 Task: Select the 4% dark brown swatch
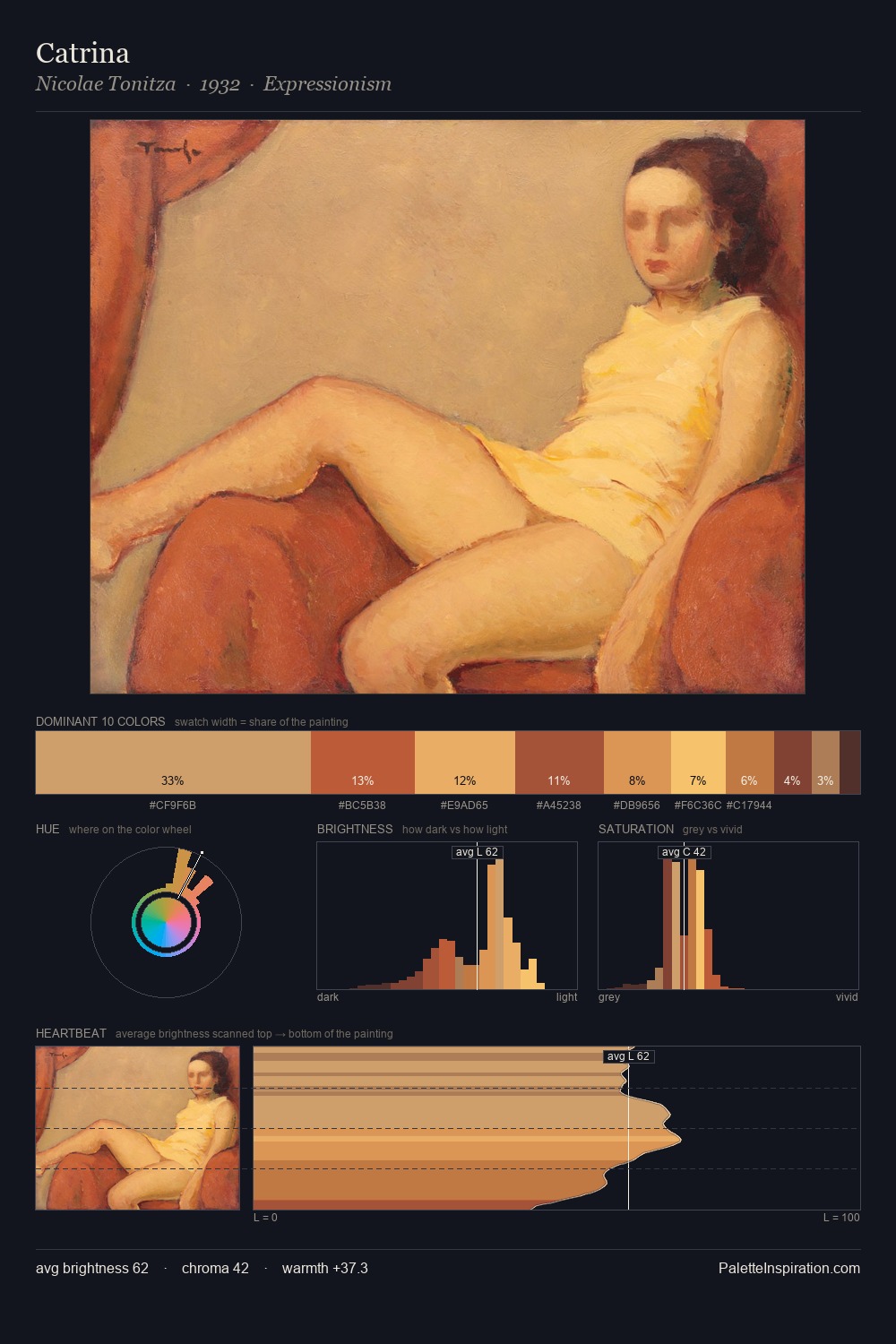point(793,762)
